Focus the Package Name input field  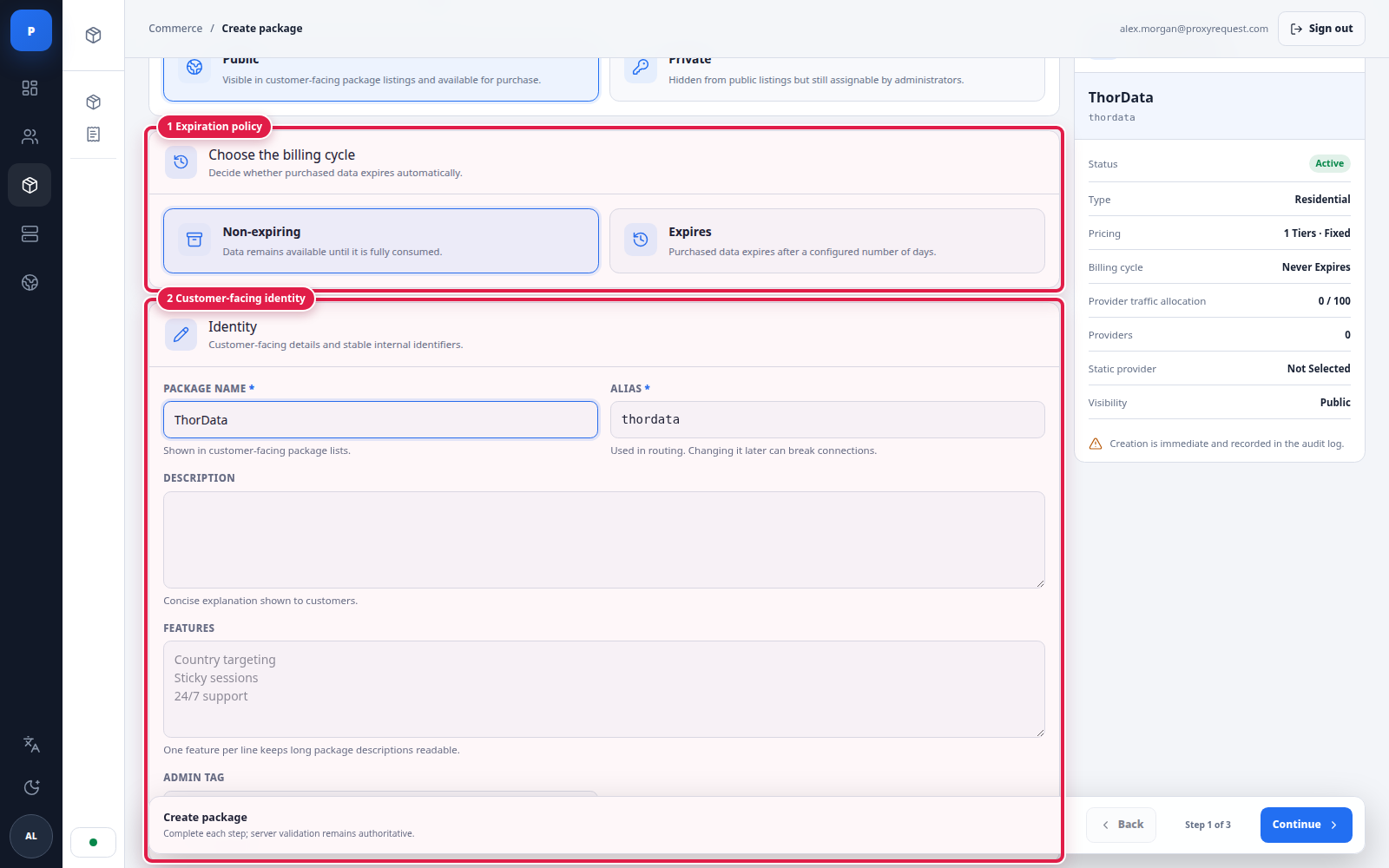[381, 419]
